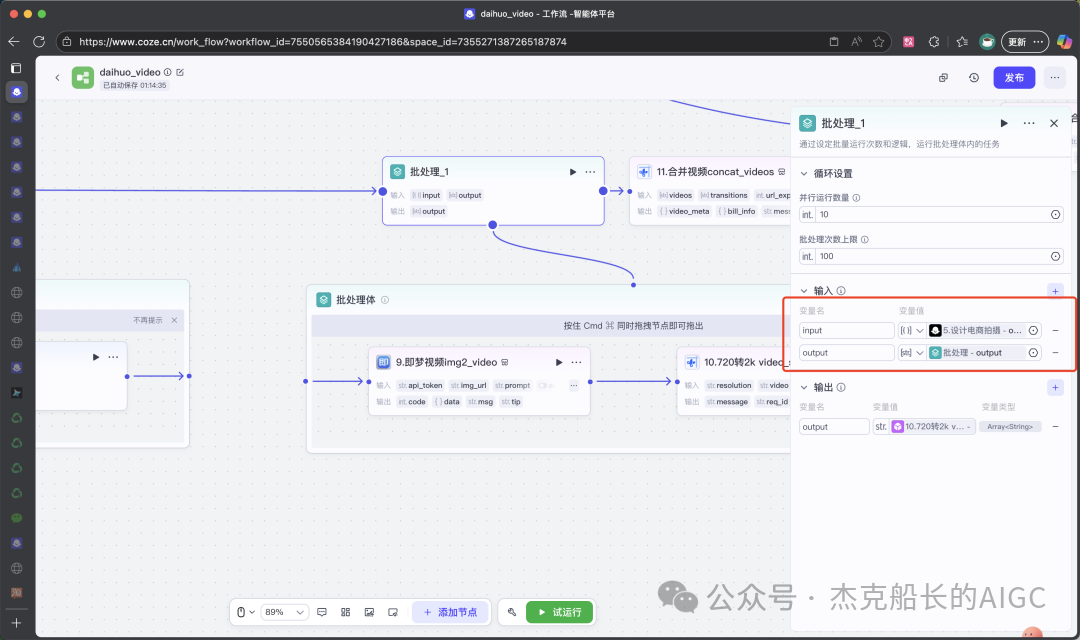Image resolution: width=1080 pixels, height=640 pixels.
Task: Select the 5.设计电商拍摄 reference value
Action: point(976,331)
